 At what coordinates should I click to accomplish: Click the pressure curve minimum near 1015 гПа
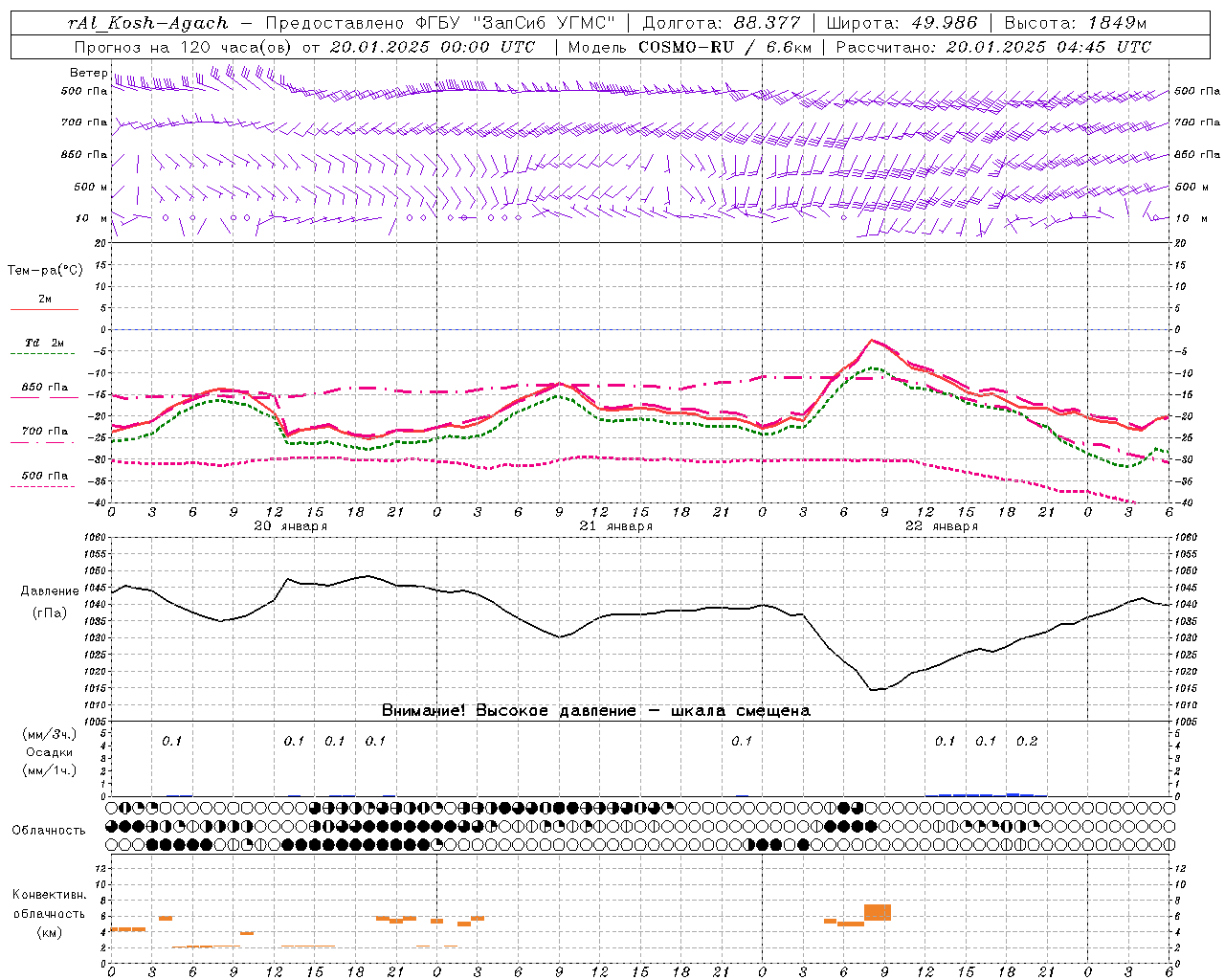tap(873, 689)
